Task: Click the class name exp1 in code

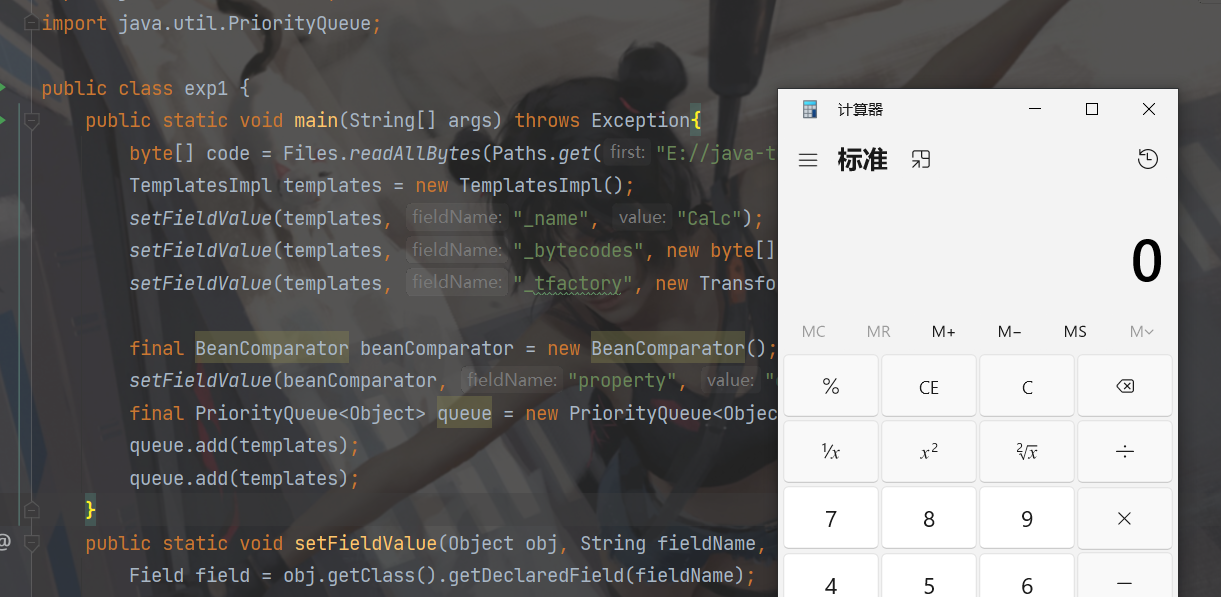Action: coord(207,88)
